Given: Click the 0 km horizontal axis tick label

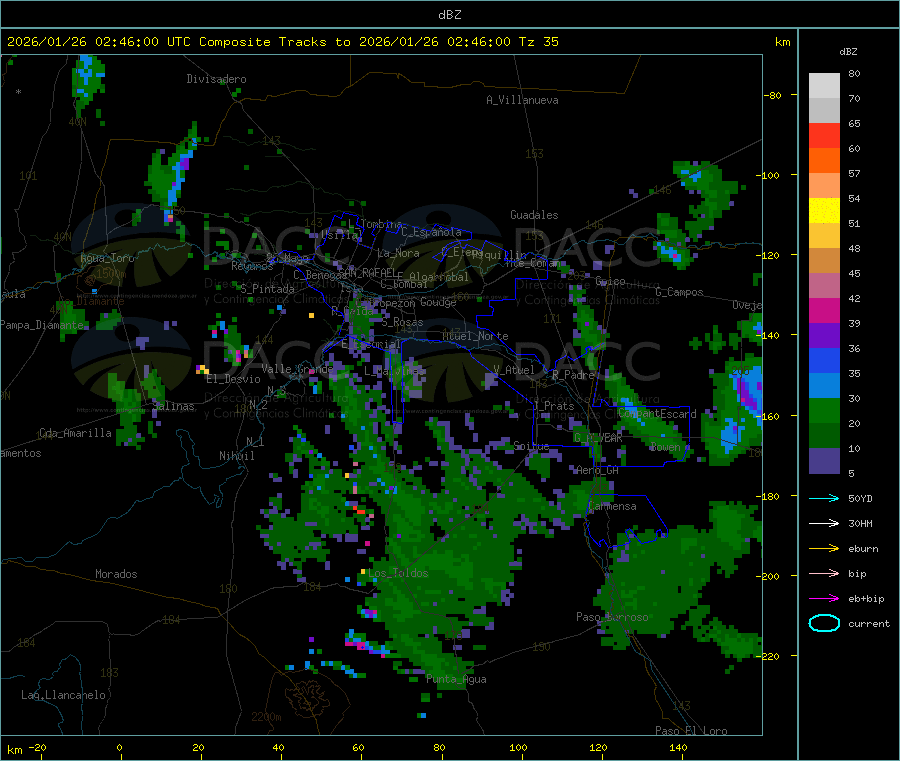Looking at the screenshot, I should point(119,747).
